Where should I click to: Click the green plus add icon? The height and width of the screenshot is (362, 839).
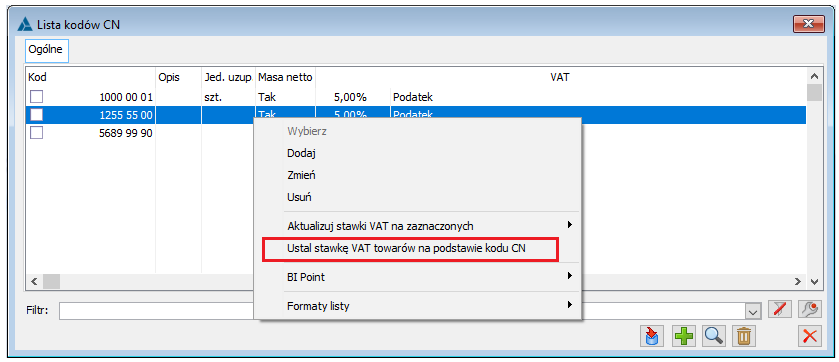[683, 336]
